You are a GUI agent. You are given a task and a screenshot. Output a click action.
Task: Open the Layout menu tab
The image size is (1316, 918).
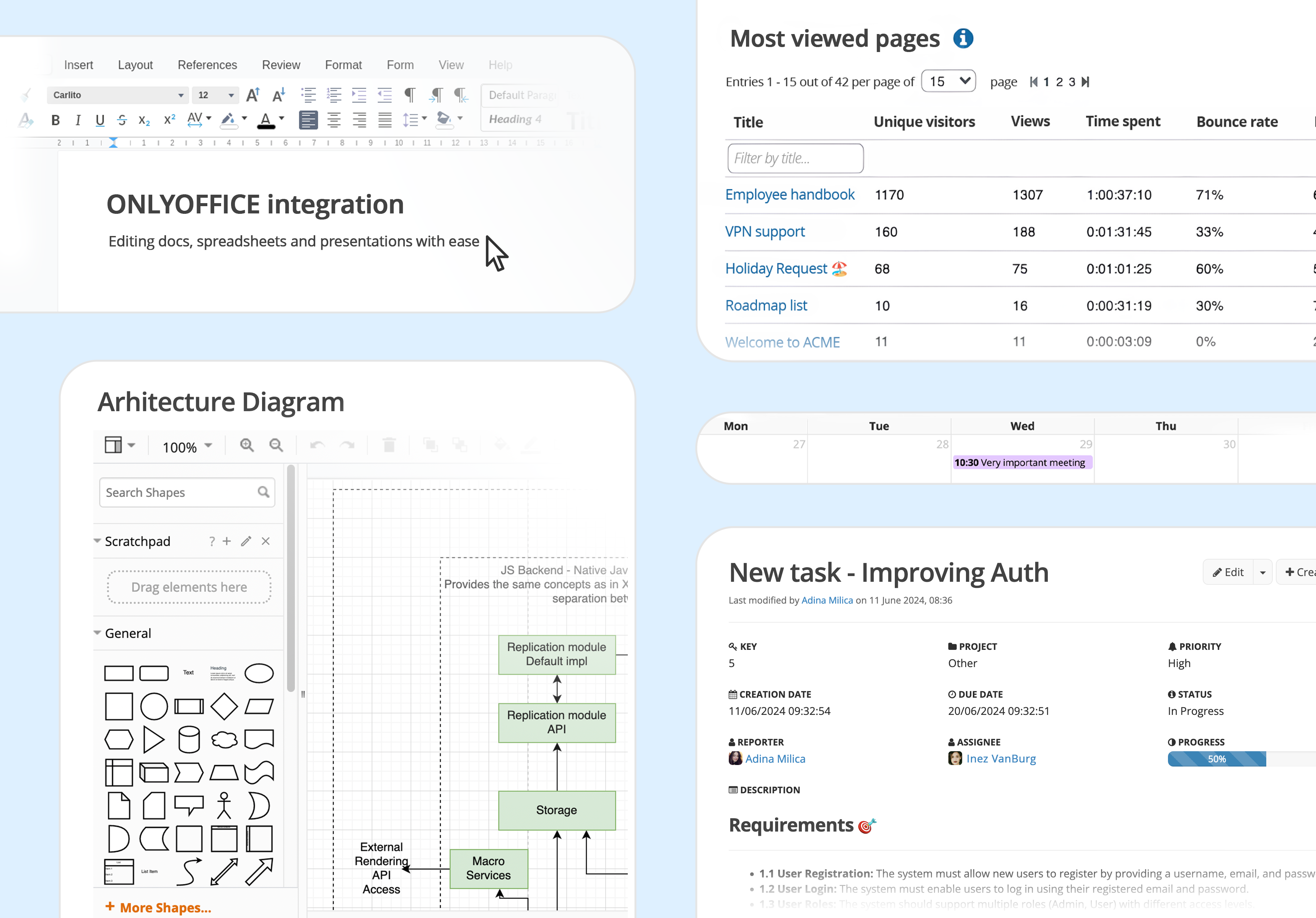(135, 65)
